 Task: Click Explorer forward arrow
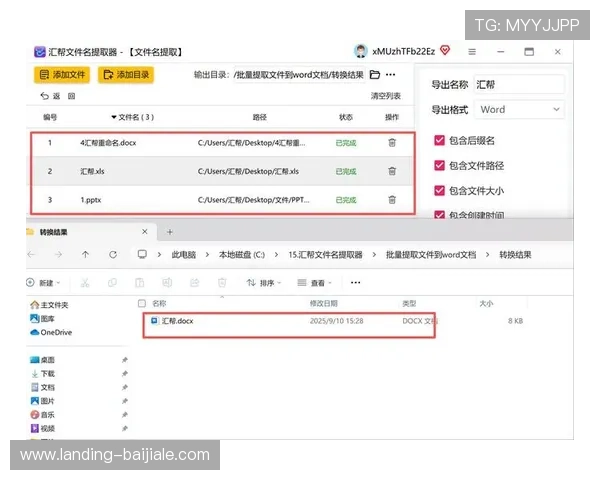pyautogui.click(x=58, y=255)
